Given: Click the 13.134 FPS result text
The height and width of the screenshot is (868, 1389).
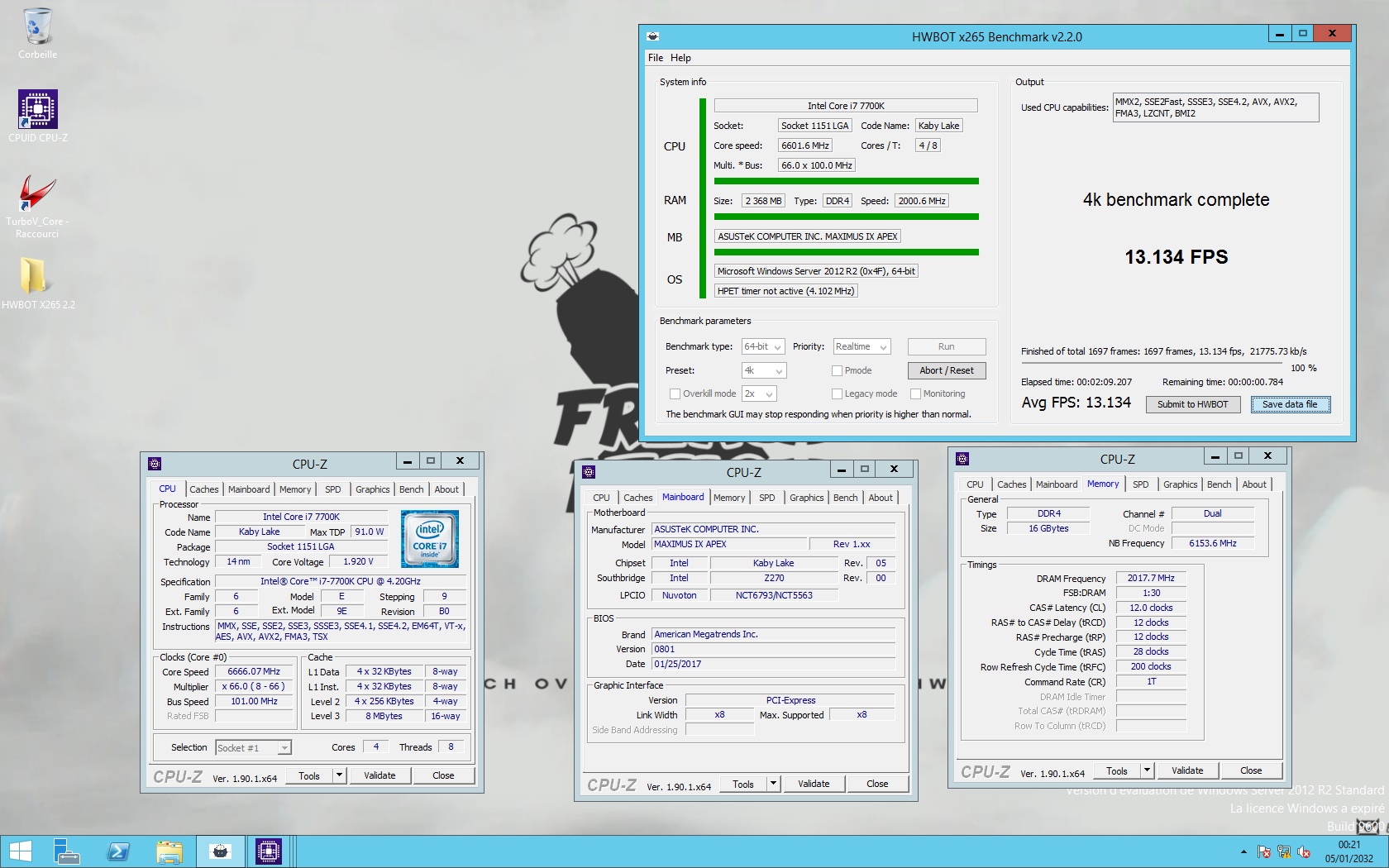Looking at the screenshot, I should 1176,257.
